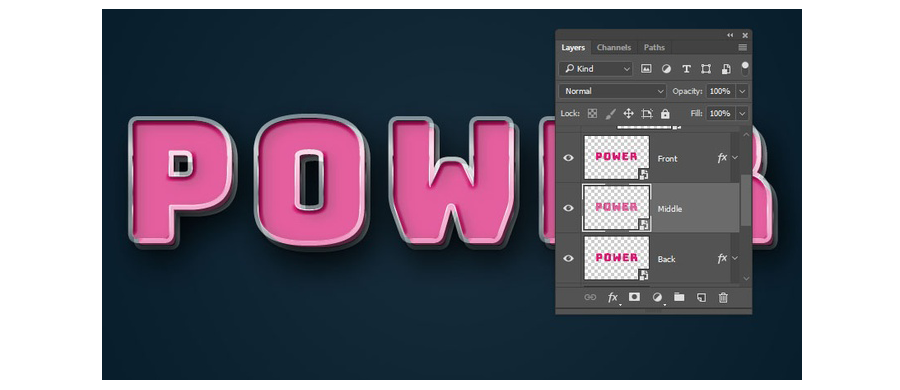Click fx indicator on Back layer
This screenshot has width=900, height=390.
(x=723, y=258)
